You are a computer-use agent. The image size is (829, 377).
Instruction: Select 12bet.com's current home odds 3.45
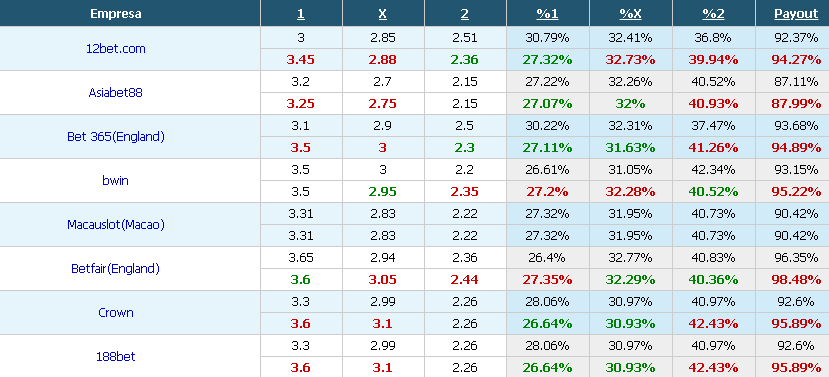(x=301, y=60)
